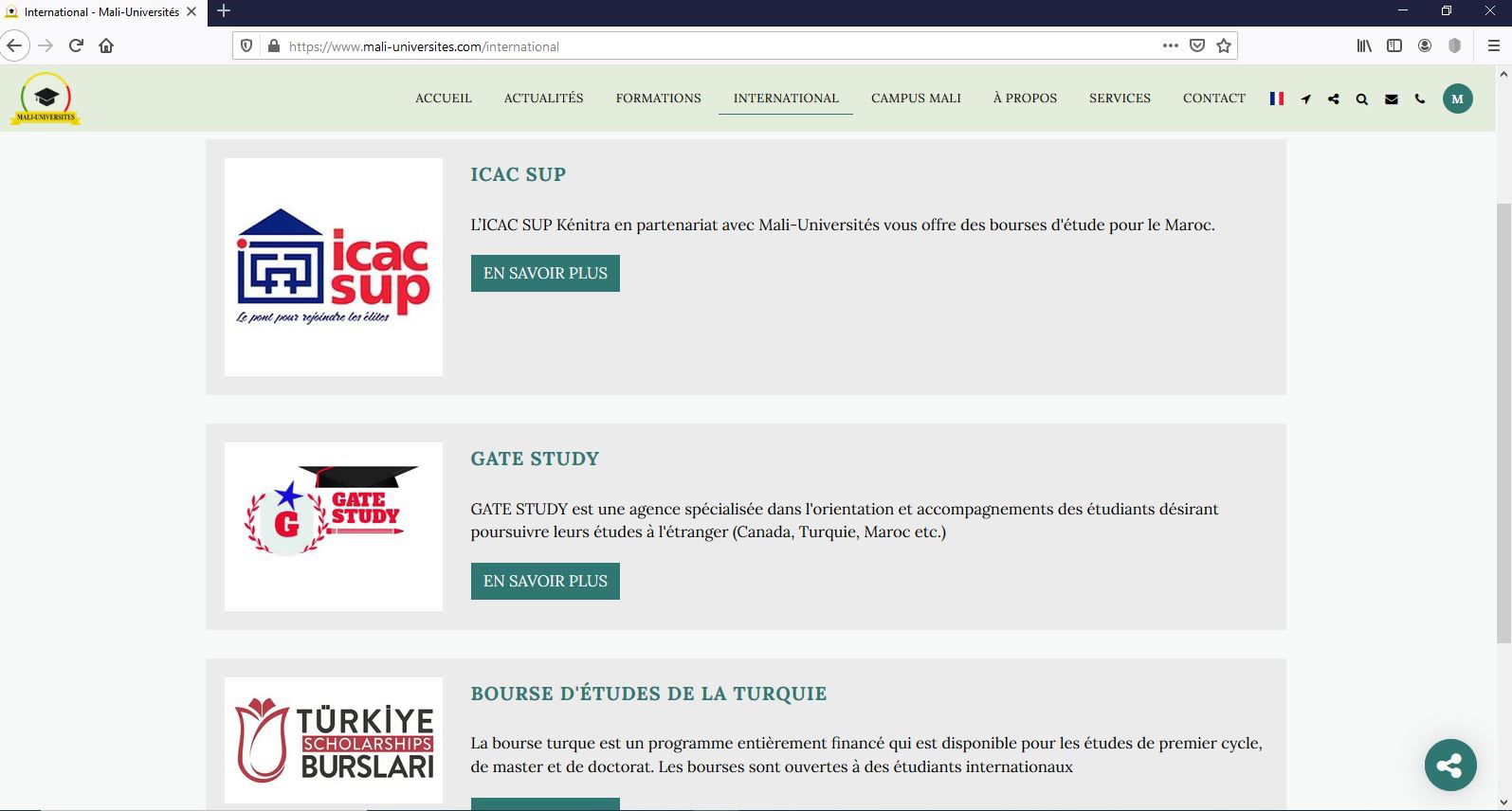1512x811 pixels.
Task: Open the GATE STUDY heading link
Action: [x=535, y=459]
